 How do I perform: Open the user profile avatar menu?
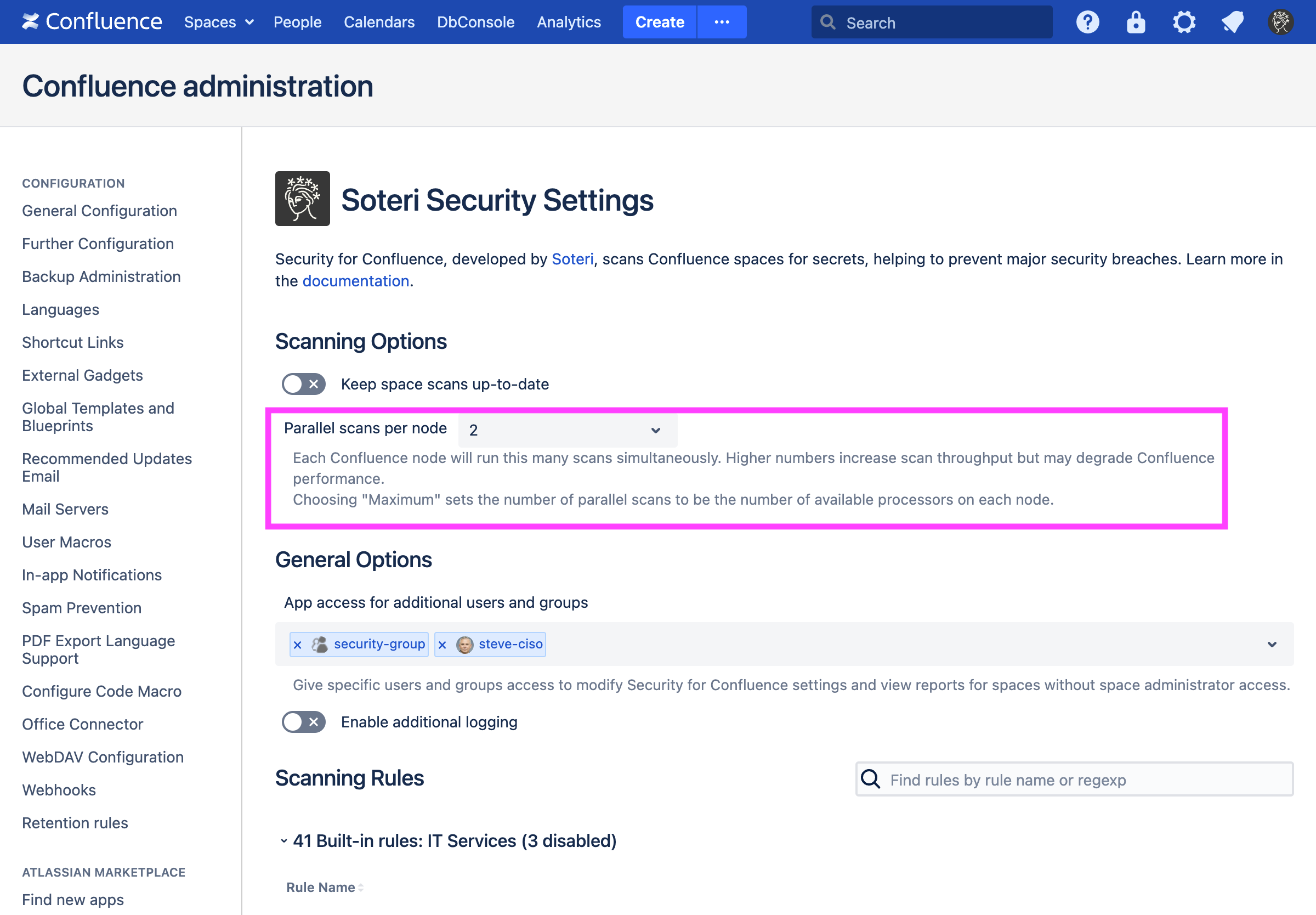pos(1280,22)
